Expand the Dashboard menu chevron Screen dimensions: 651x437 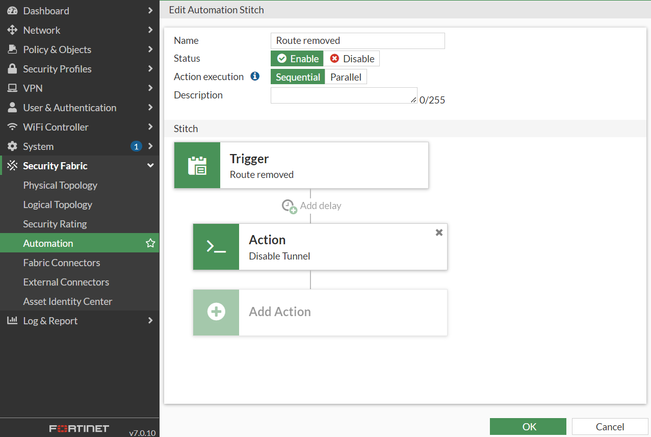[150, 11]
